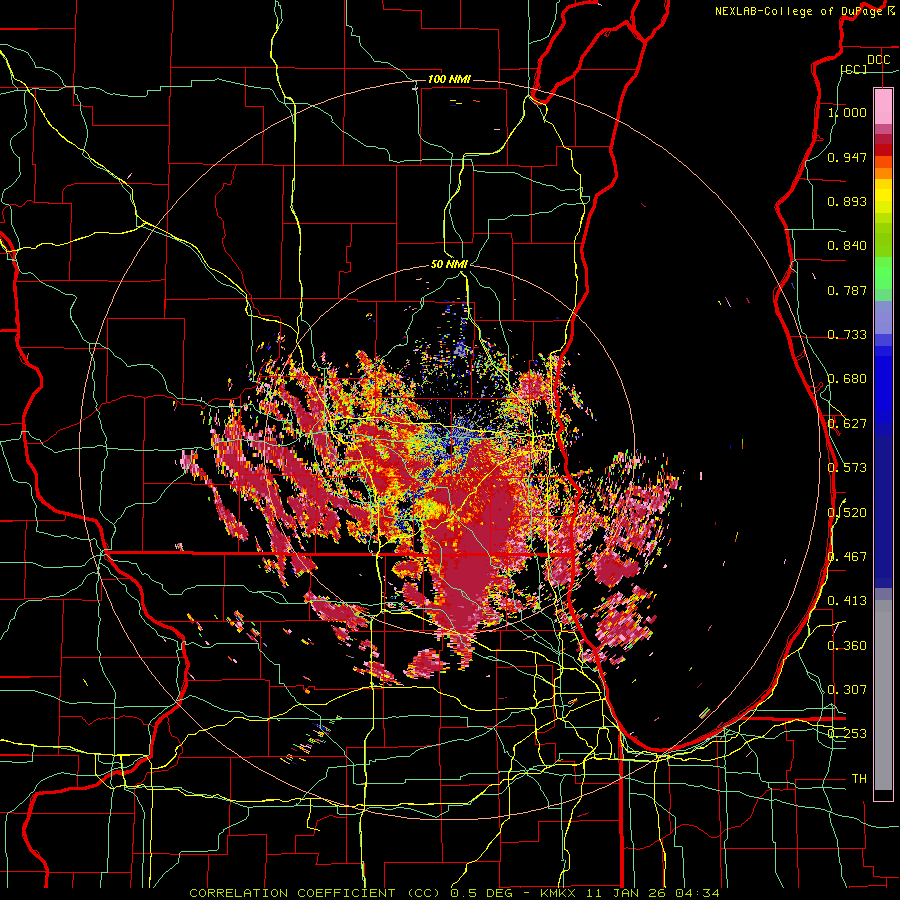This screenshot has width=900, height=900.
Task: Click the 0.627 legend value
Action: 847,424
